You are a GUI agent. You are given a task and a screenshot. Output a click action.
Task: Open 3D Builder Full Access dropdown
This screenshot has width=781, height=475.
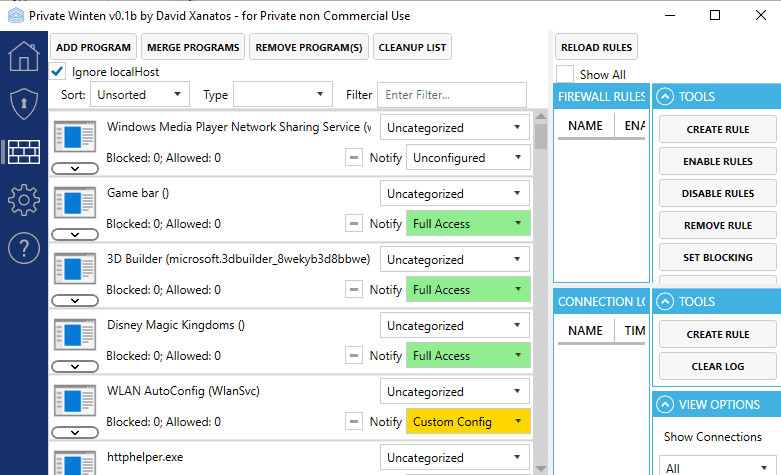tap(468, 289)
